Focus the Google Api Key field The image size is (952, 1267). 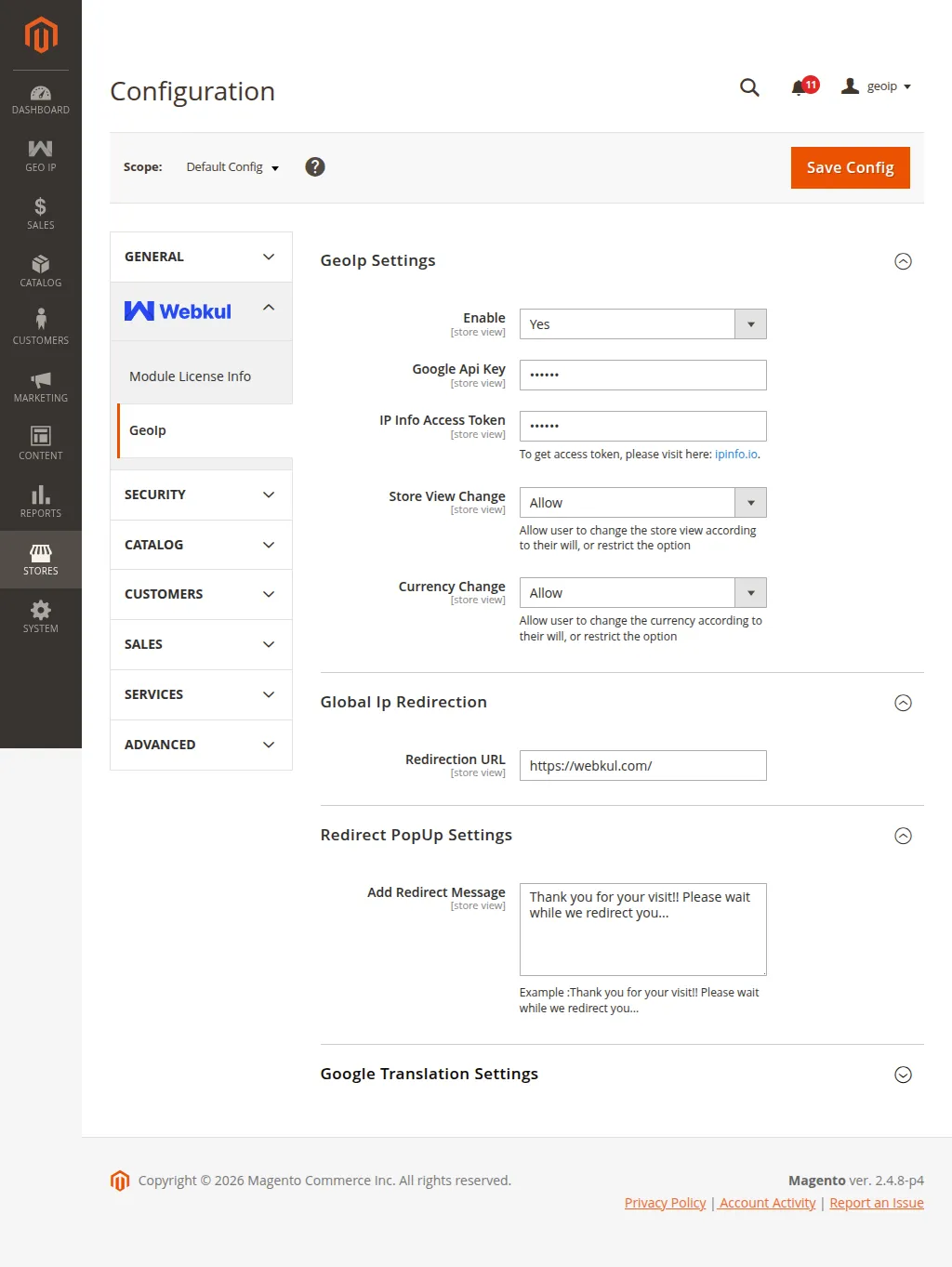[x=642, y=376]
